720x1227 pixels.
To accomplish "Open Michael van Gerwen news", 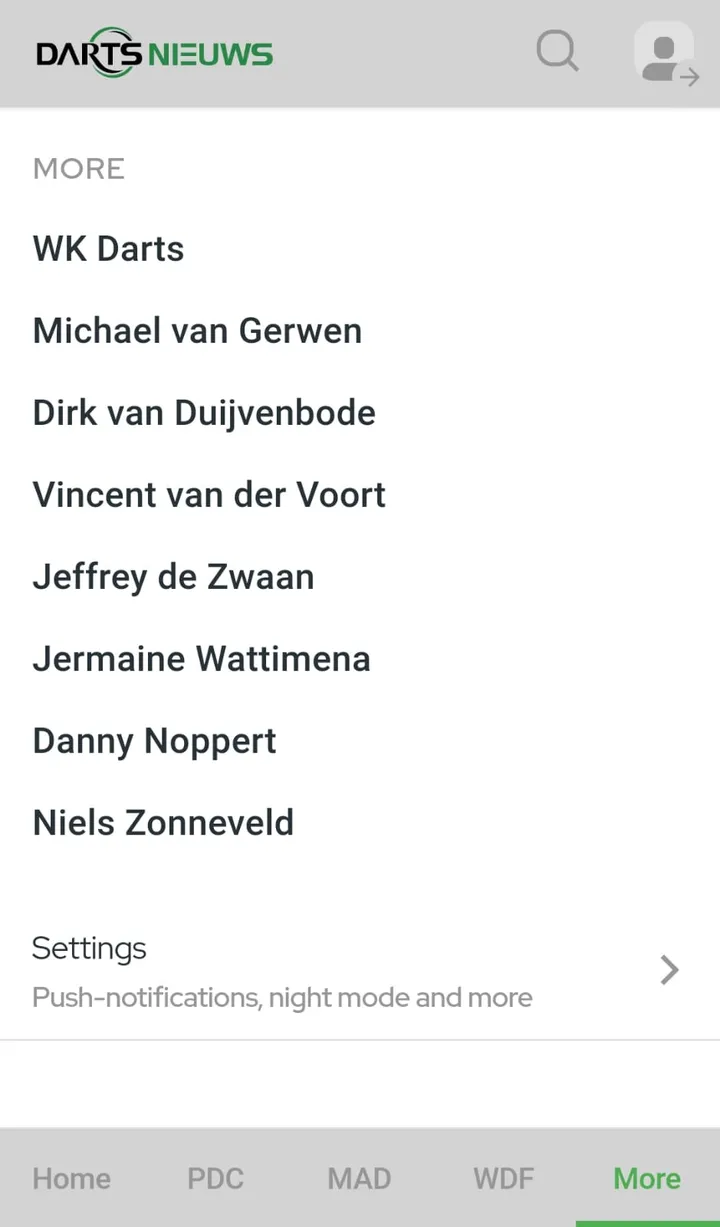I will click(x=197, y=331).
